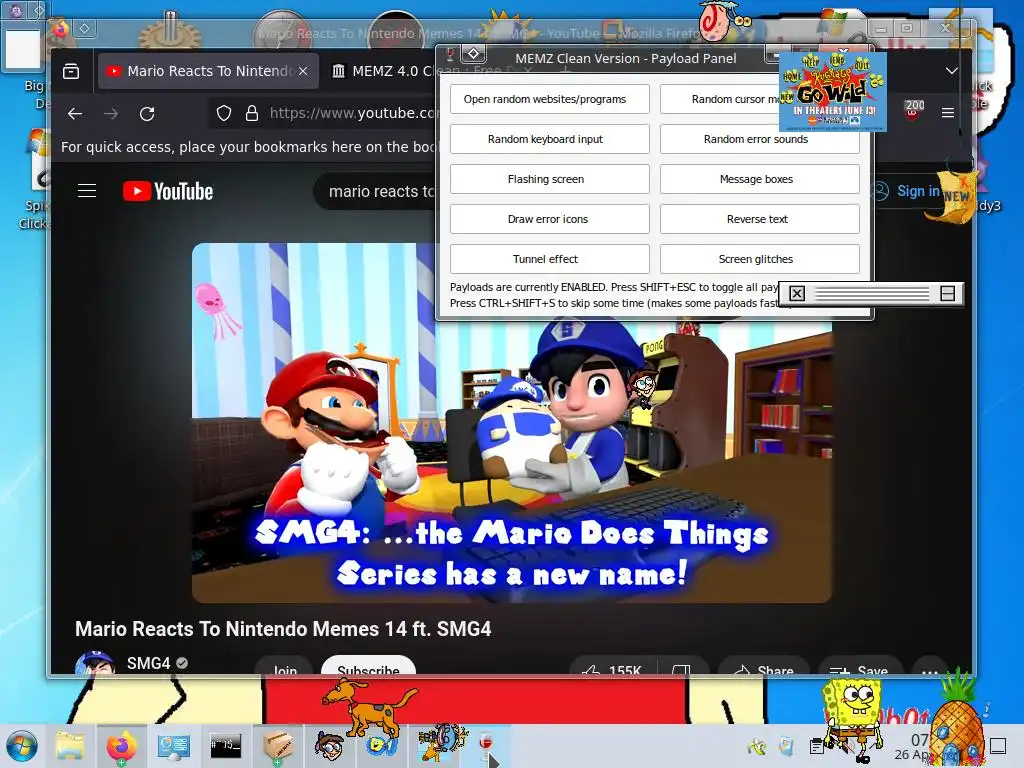Image resolution: width=1024 pixels, height=768 pixels.
Task: Click the clipboard tray icon
Action: tap(816, 746)
